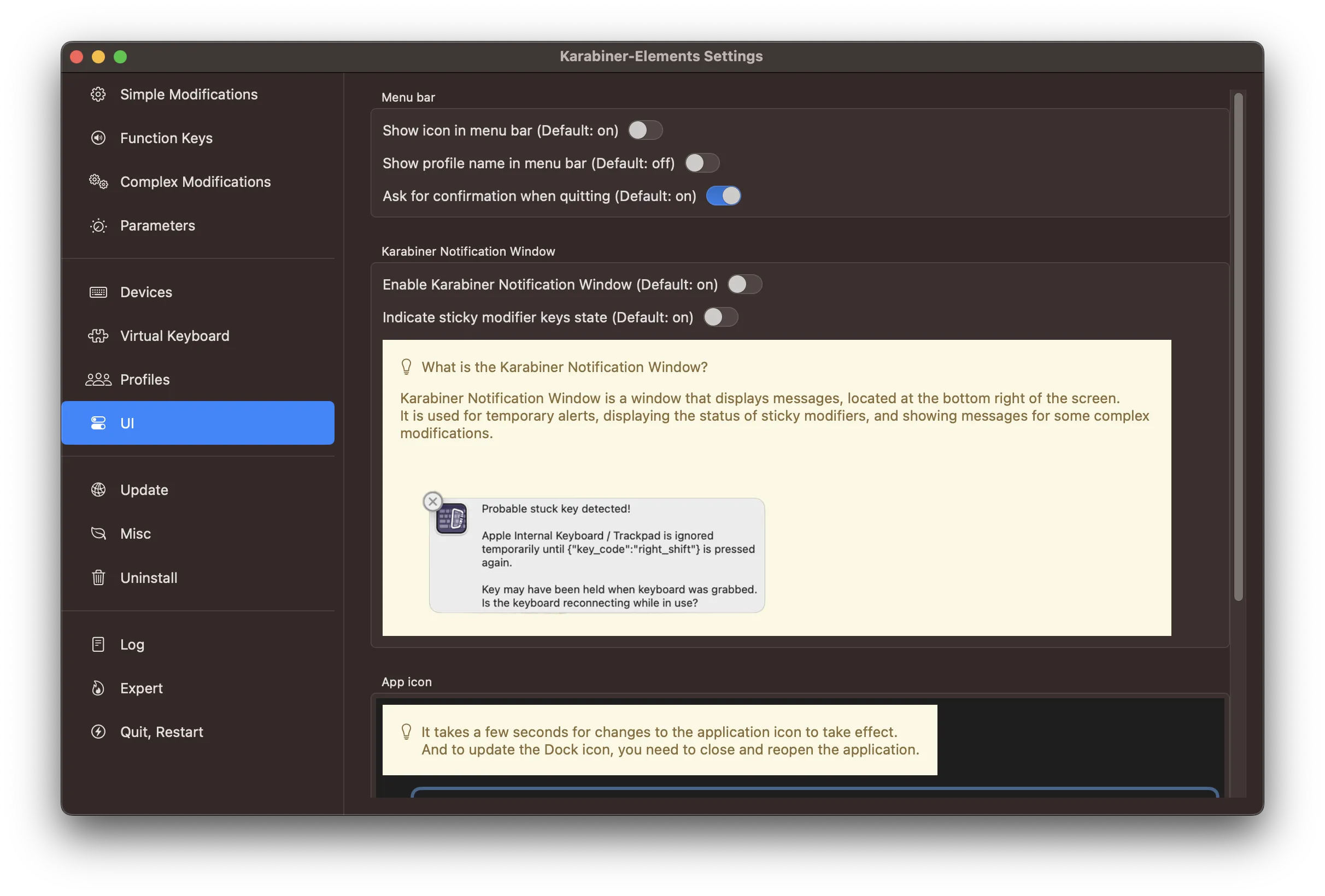Toggle Show profile name in menu bar
This screenshot has width=1325, height=896.
[x=702, y=163]
